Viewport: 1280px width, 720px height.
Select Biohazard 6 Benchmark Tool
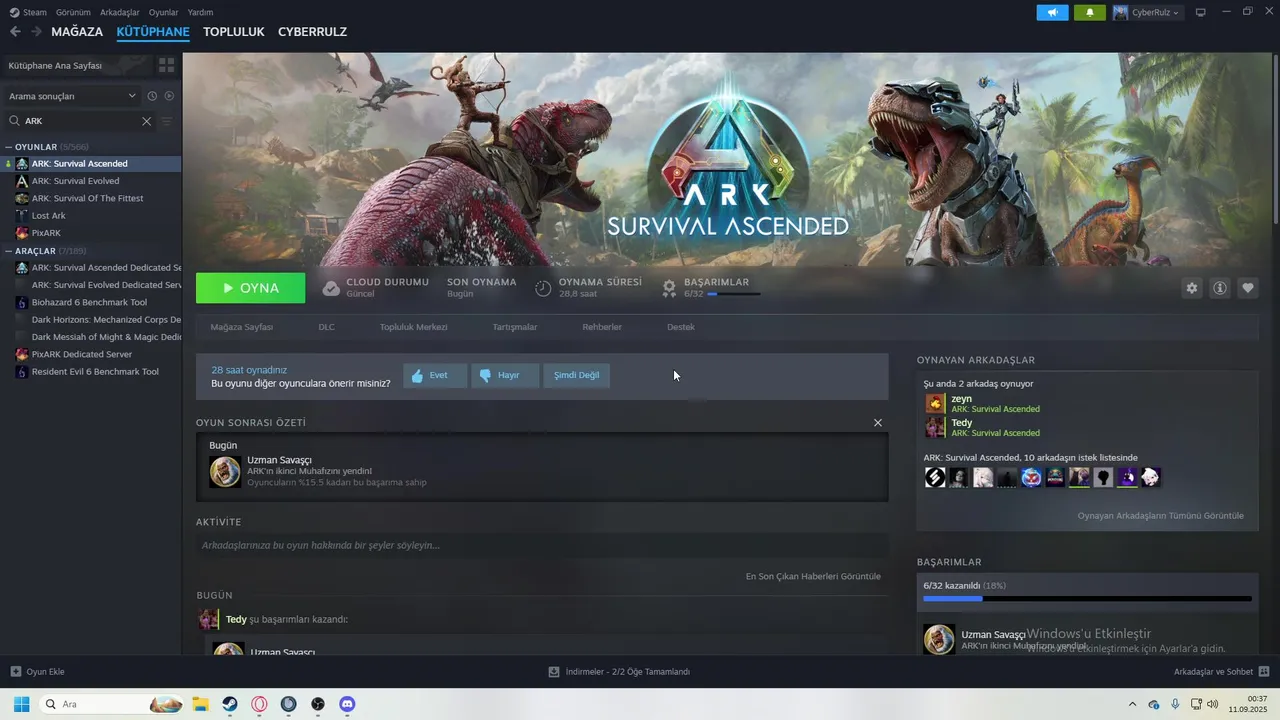pos(91,302)
